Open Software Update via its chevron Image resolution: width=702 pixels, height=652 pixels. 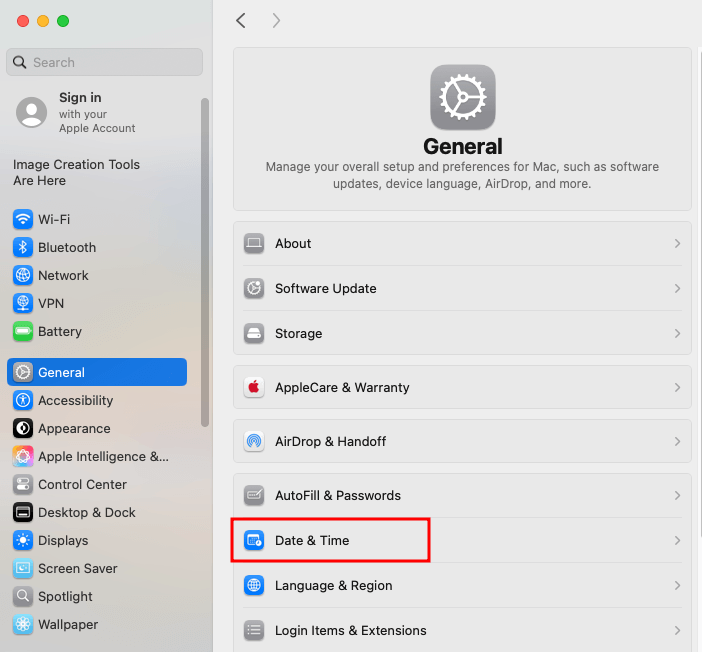(677, 288)
